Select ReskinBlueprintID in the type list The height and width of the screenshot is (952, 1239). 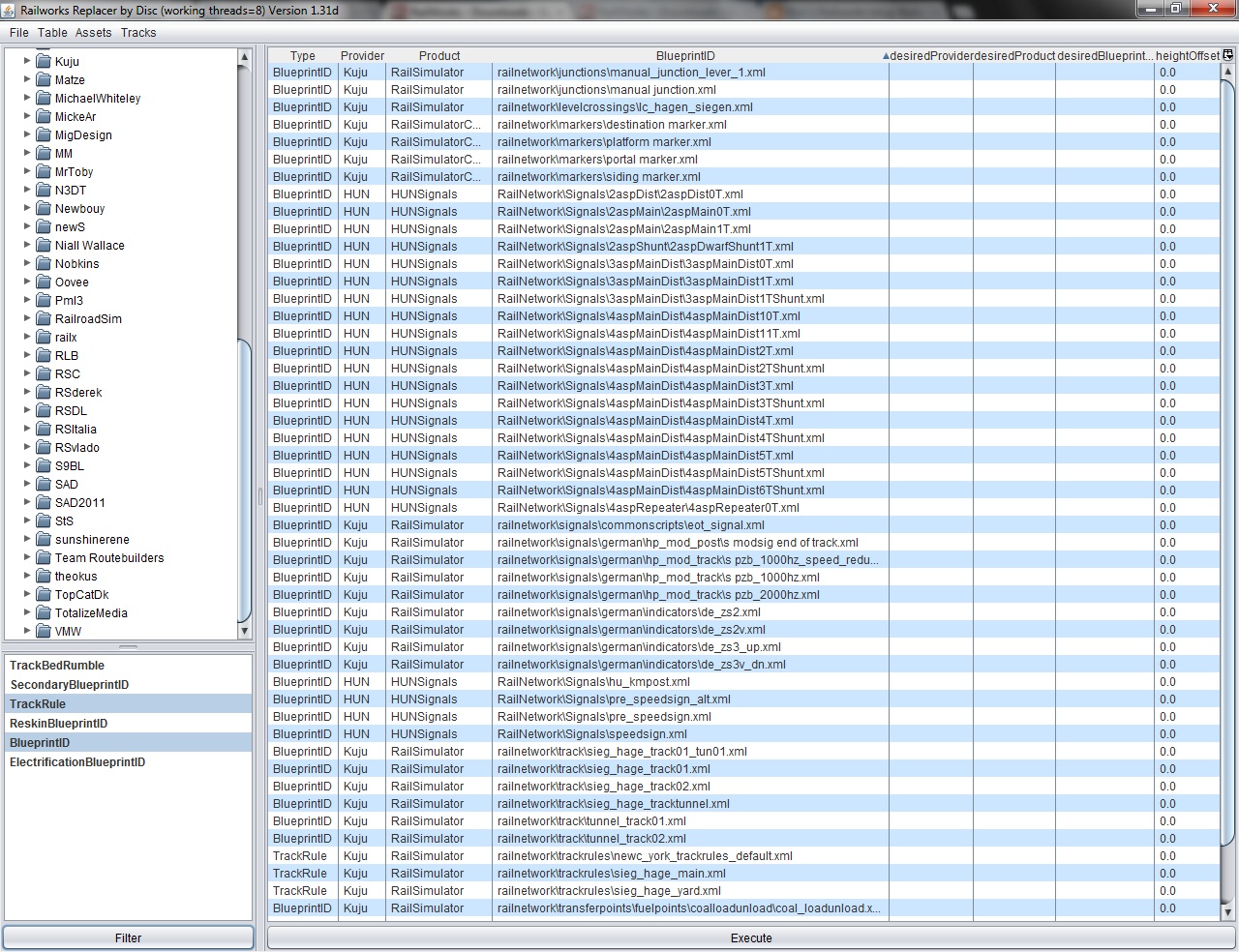128,724
